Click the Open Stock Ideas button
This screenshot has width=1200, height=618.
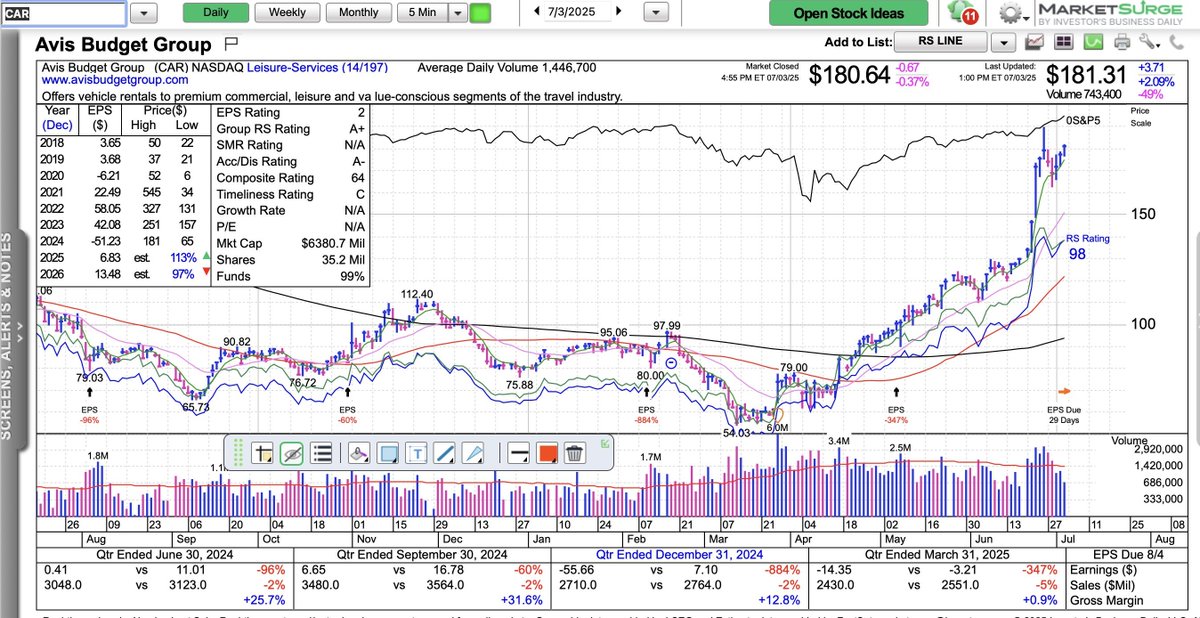[x=848, y=13]
